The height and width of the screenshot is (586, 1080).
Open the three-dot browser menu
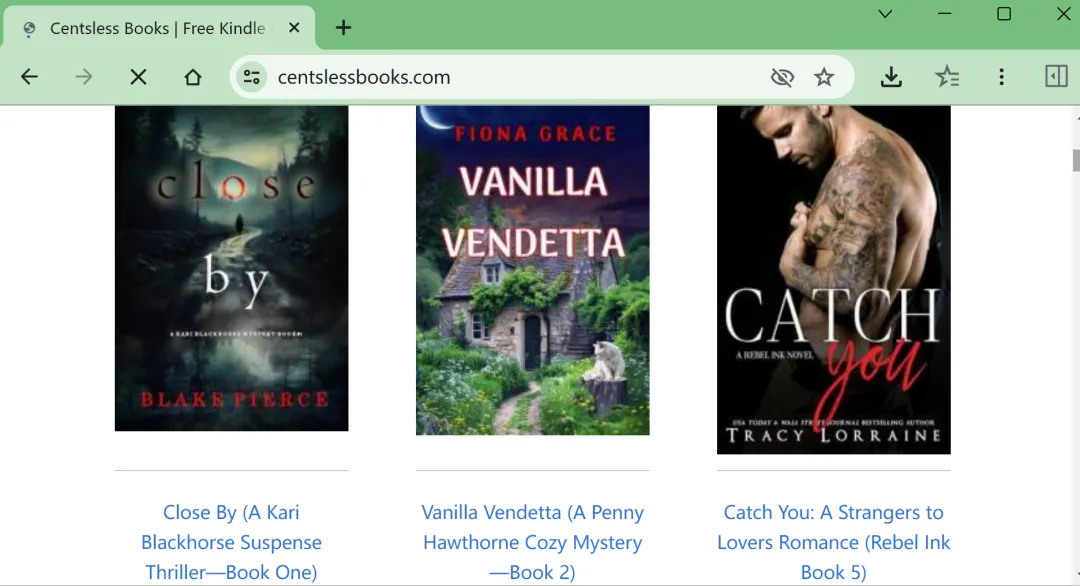point(1001,76)
